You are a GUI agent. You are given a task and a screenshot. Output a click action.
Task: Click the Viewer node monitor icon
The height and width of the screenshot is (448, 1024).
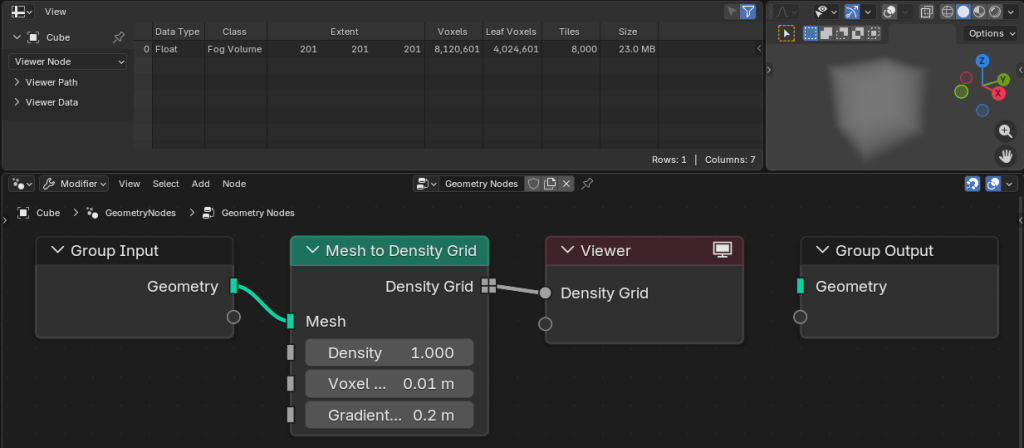click(722, 250)
